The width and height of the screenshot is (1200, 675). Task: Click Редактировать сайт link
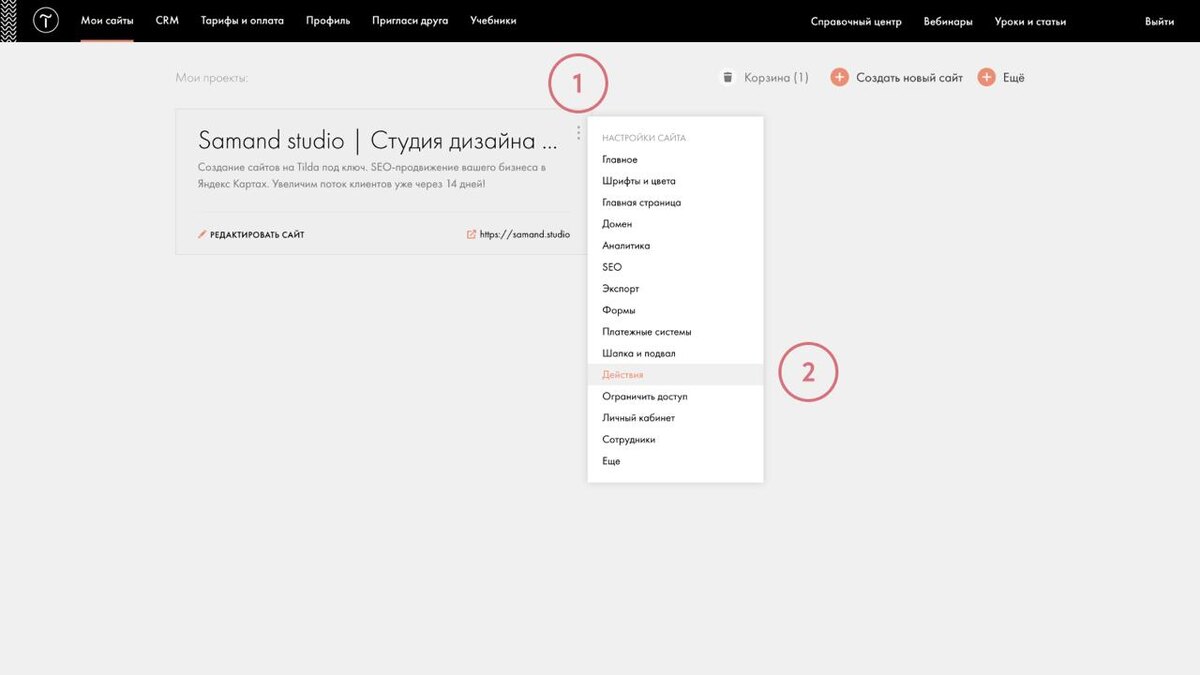click(x=257, y=235)
